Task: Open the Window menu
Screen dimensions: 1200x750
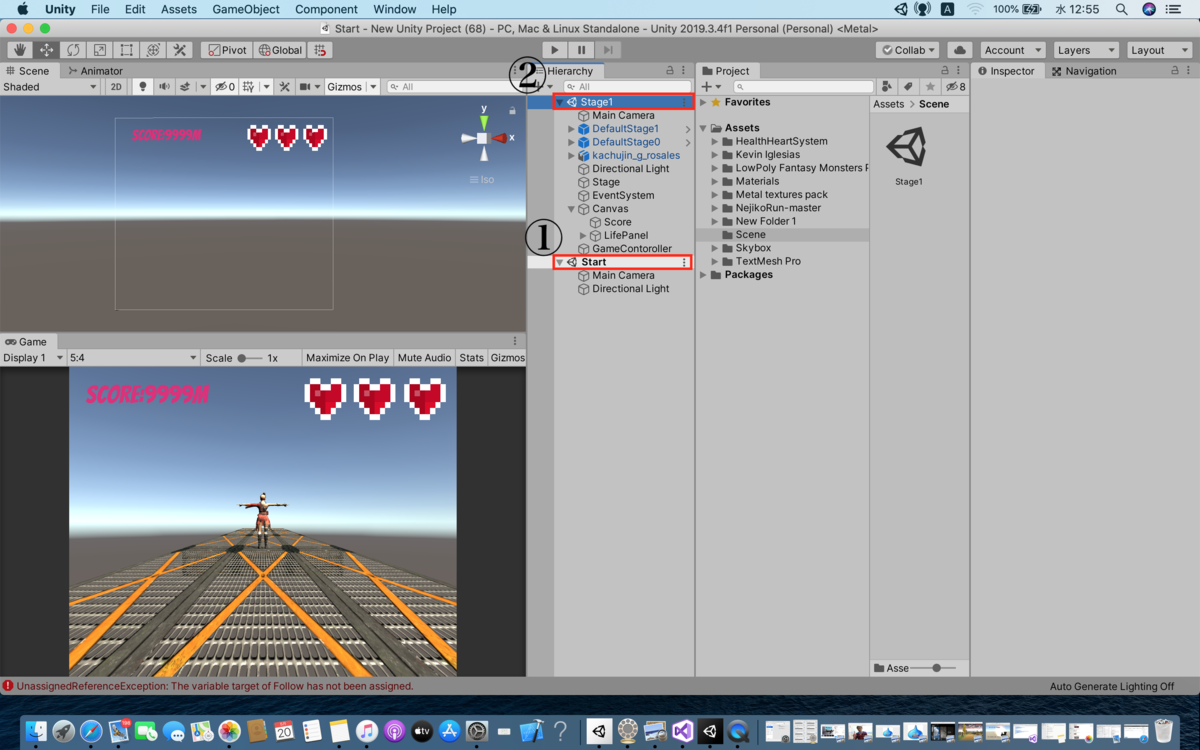Action: [395, 9]
